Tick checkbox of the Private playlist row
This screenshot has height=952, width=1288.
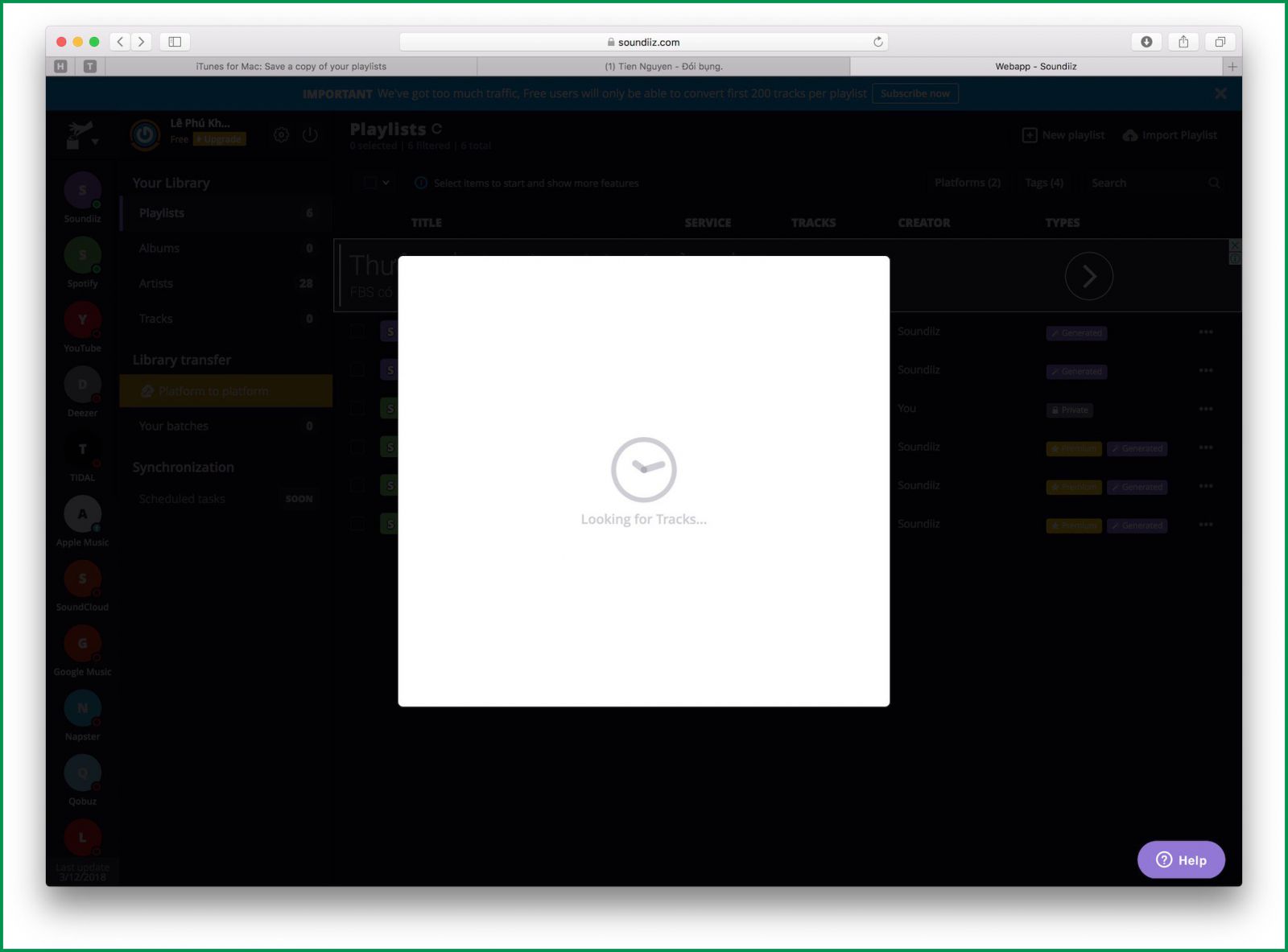(x=357, y=409)
